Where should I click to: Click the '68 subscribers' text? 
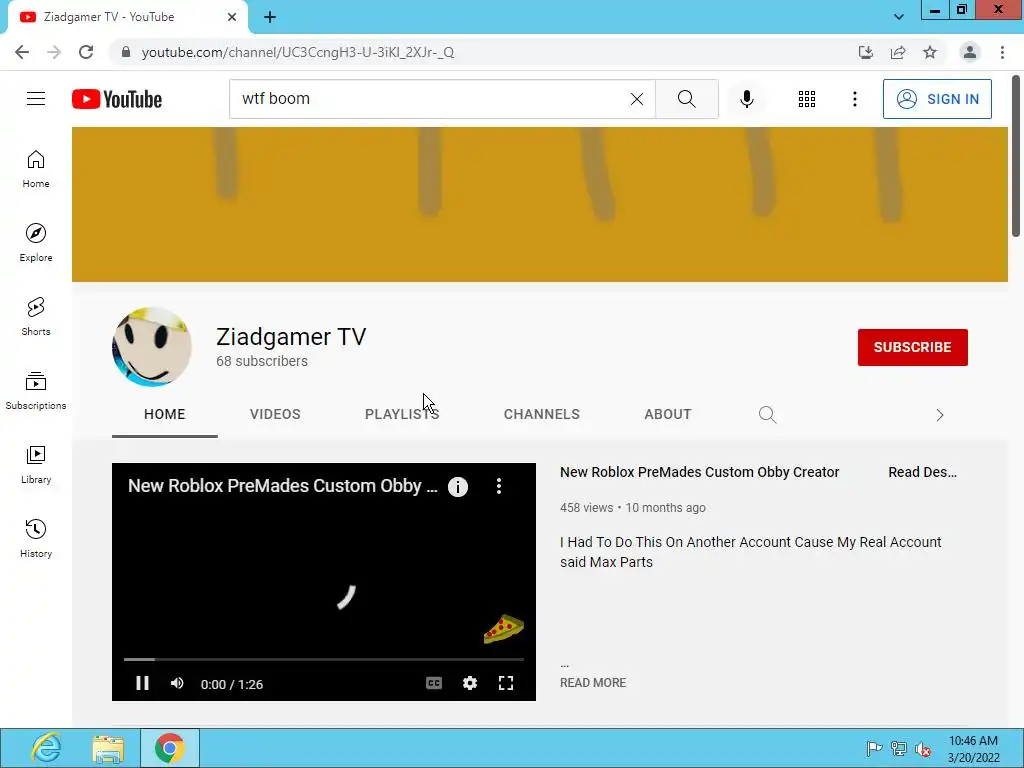tap(262, 361)
